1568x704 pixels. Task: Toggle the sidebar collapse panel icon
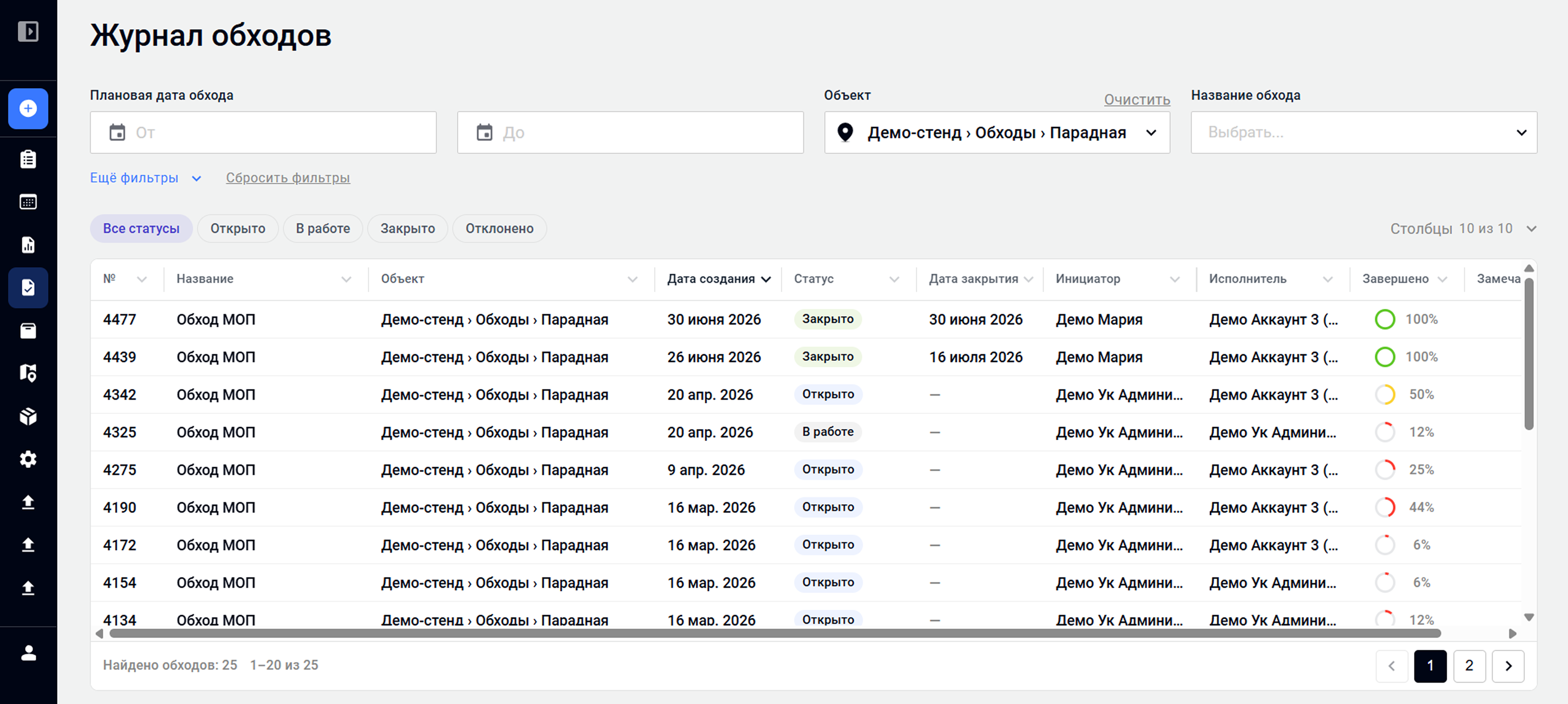[28, 31]
